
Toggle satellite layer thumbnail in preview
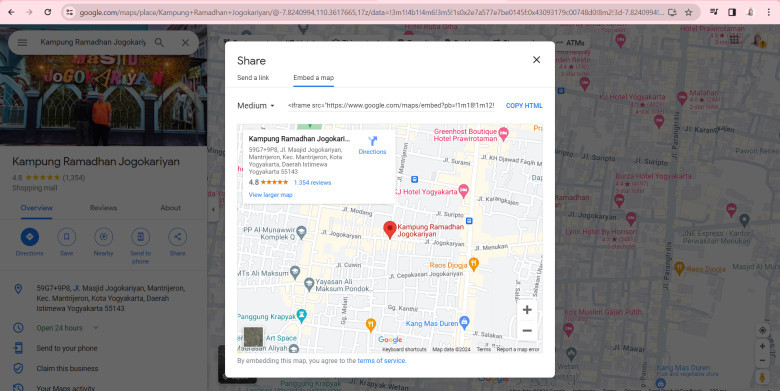tap(253, 337)
